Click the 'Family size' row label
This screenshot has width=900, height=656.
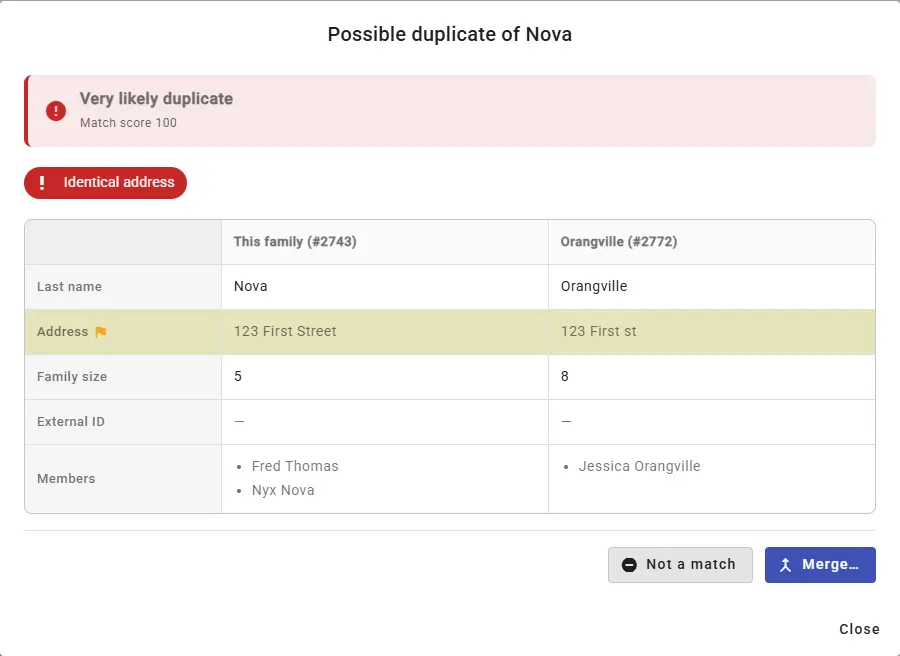tap(72, 376)
